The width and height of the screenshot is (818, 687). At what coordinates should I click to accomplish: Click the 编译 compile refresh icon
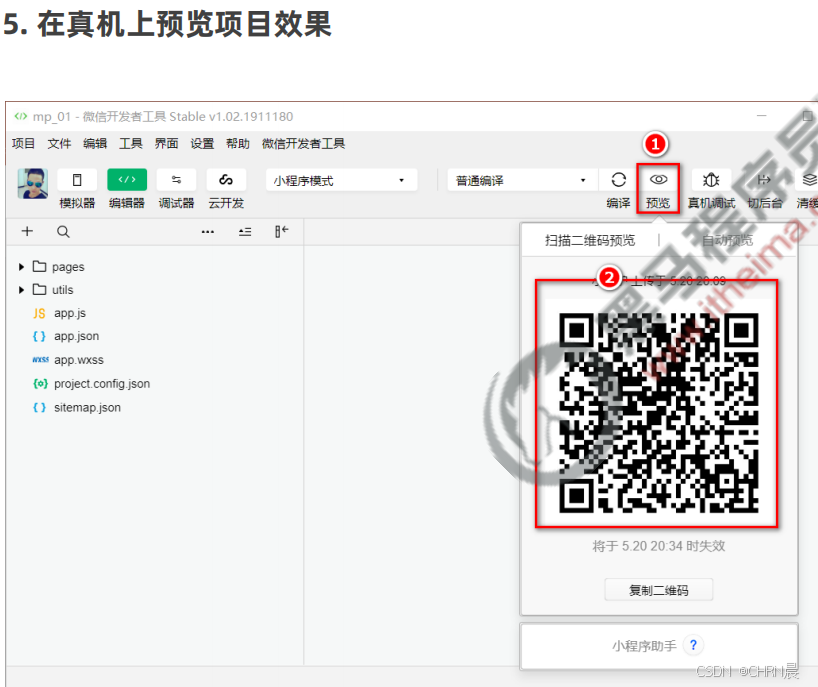point(618,180)
